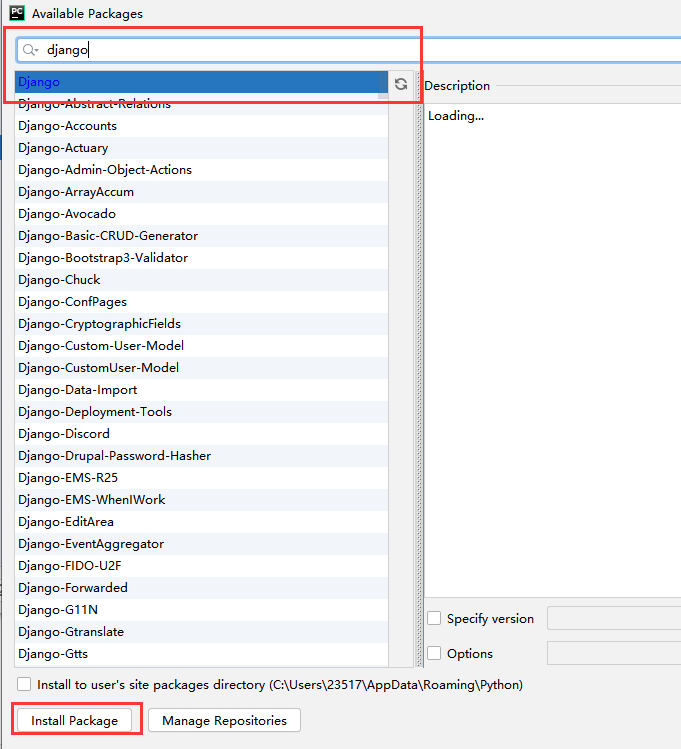This screenshot has width=681, height=749.
Task: Select Django-Discord package
Action: [202, 433]
